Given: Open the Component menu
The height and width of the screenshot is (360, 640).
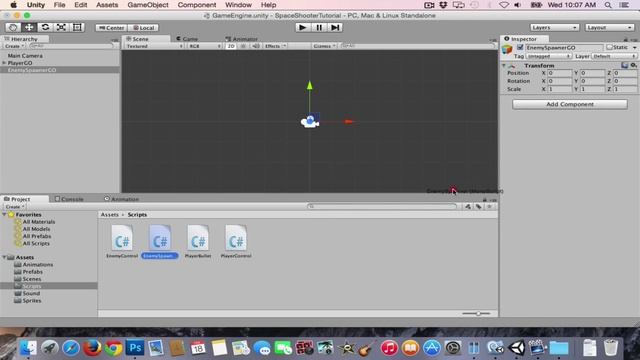Looking at the screenshot, I should tap(197, 5).
